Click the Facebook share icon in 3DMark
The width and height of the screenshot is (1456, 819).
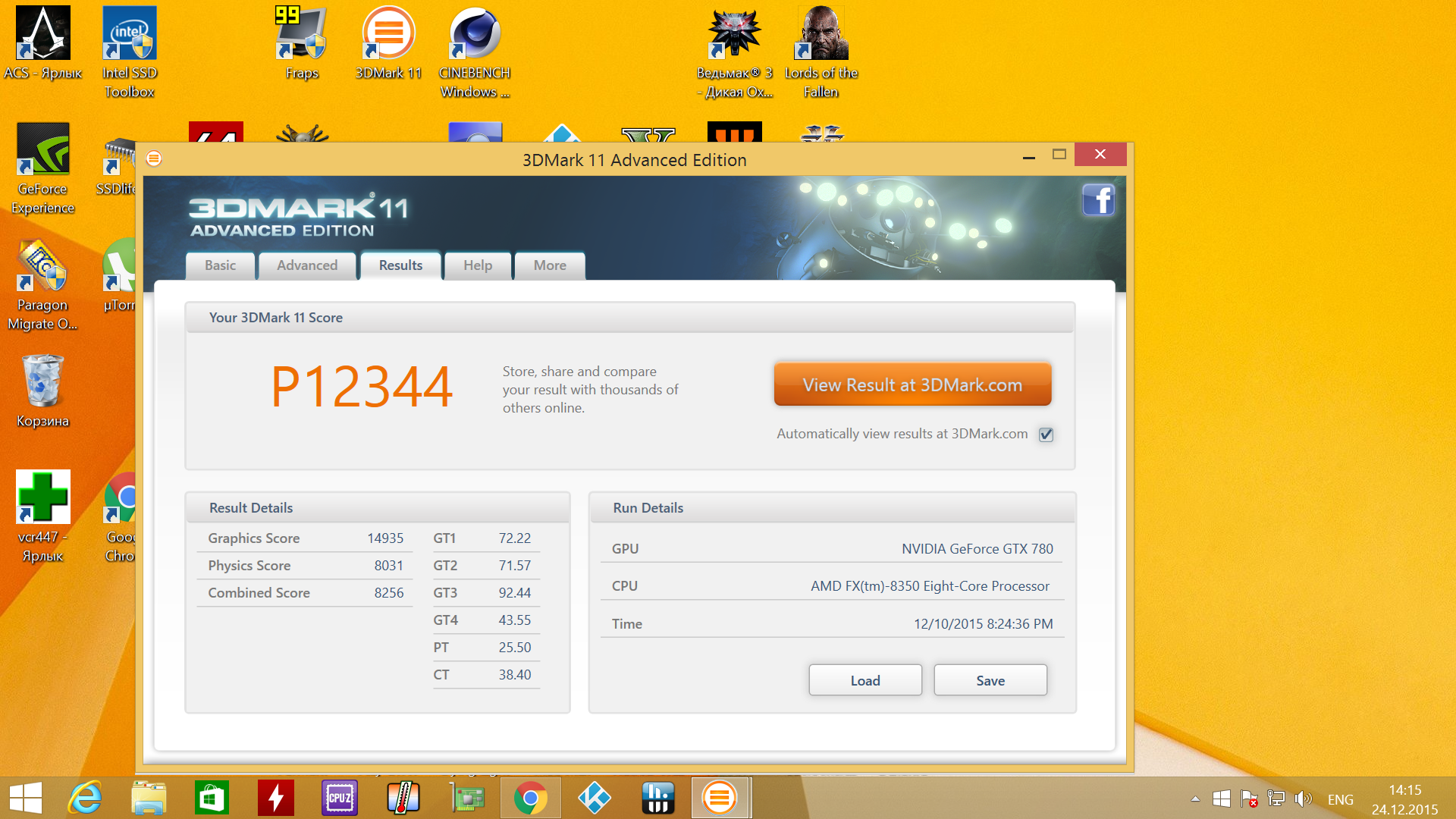1098,200
